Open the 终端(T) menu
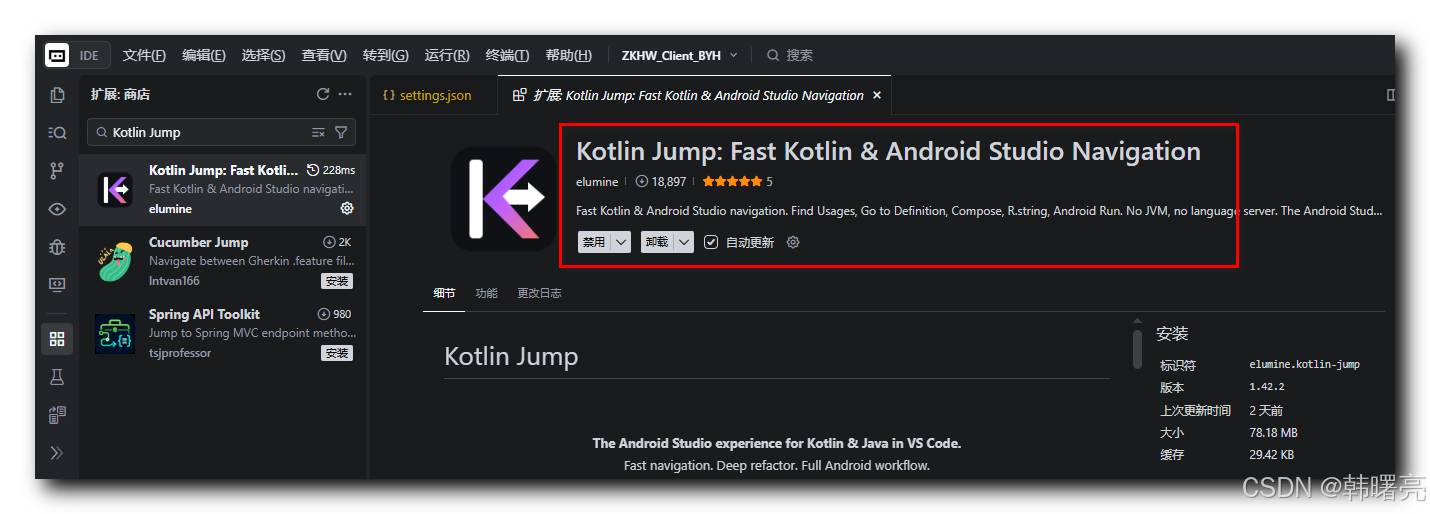The height and width of the screenshot is (514, 1430). pos(507,55)
